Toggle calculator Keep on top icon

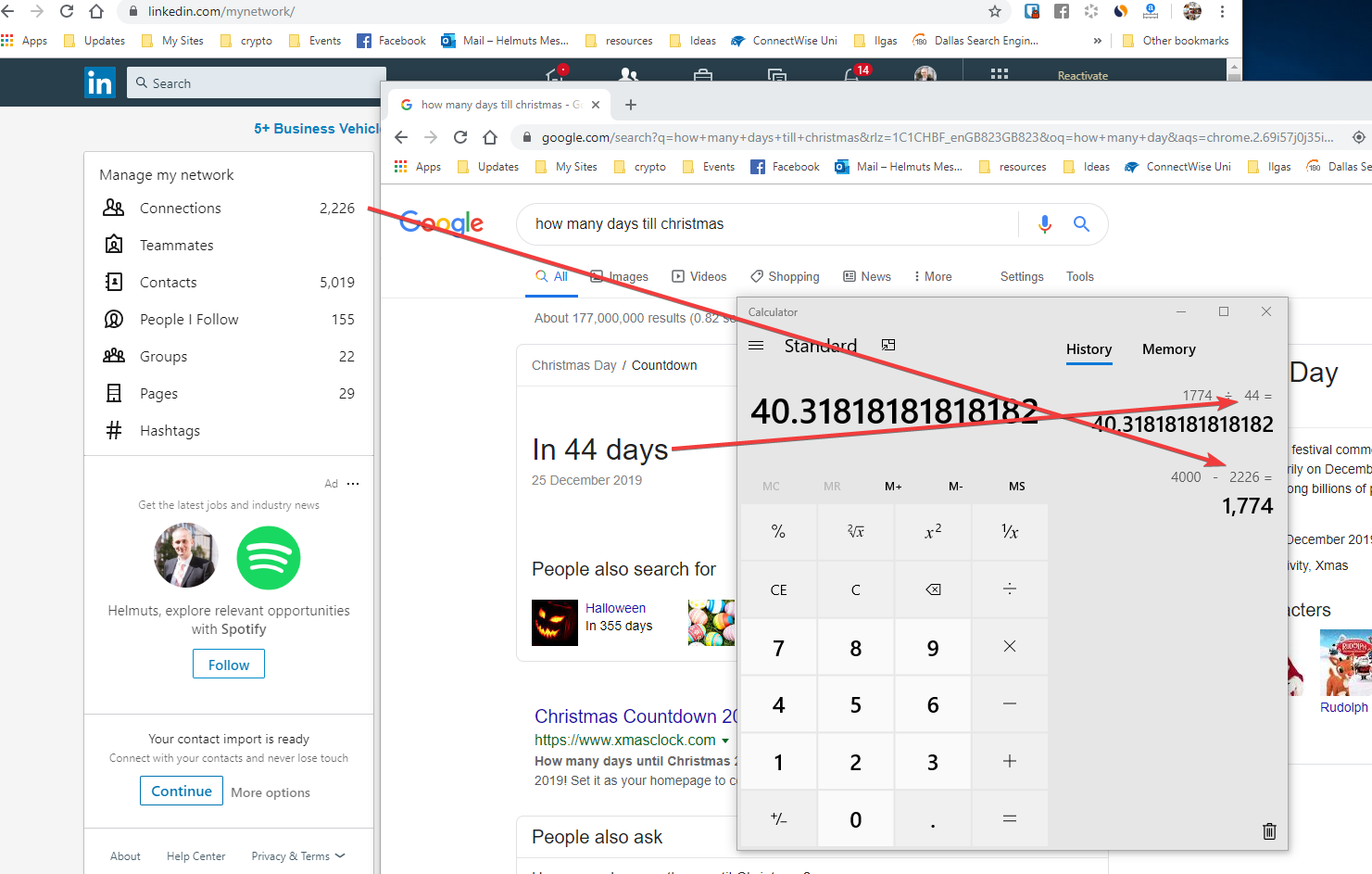point(888,345)
